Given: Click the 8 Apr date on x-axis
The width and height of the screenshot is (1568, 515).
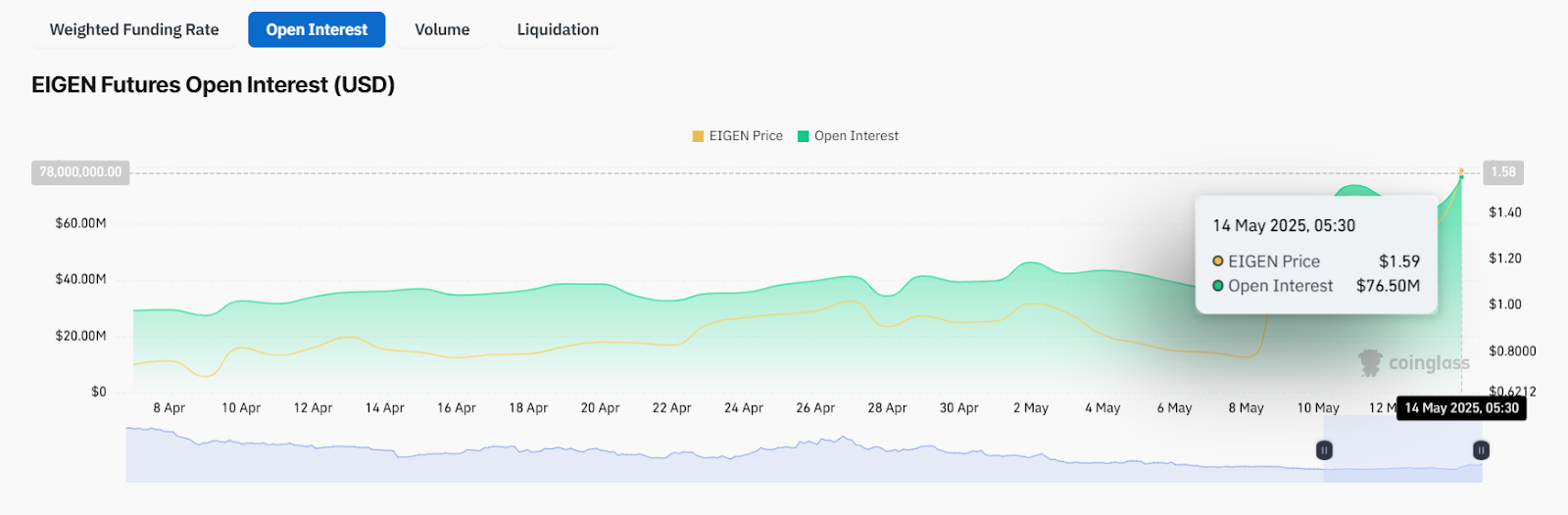Looking at the screenshot, I should [169, 408].
